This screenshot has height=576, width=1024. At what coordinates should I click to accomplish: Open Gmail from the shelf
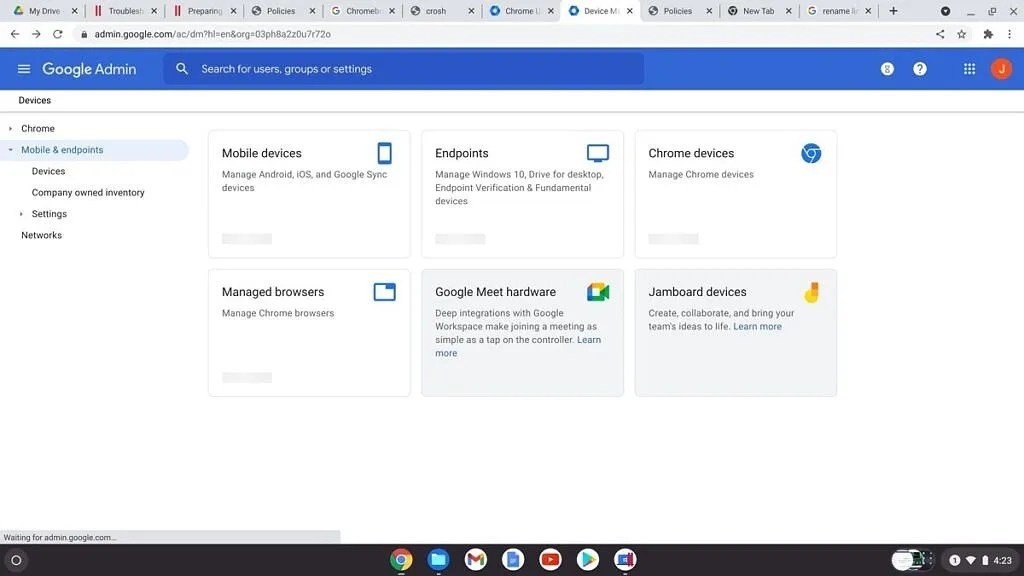point(474,559)
